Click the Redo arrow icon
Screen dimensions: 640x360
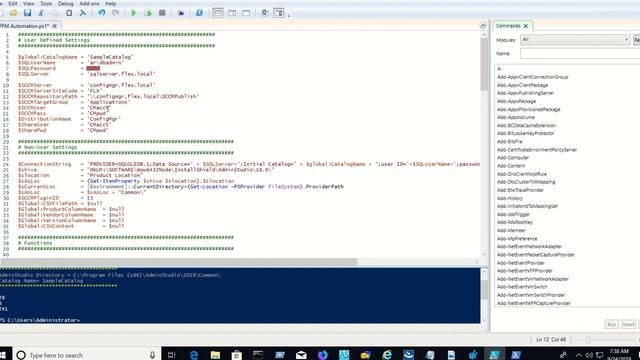click(116, 13)
